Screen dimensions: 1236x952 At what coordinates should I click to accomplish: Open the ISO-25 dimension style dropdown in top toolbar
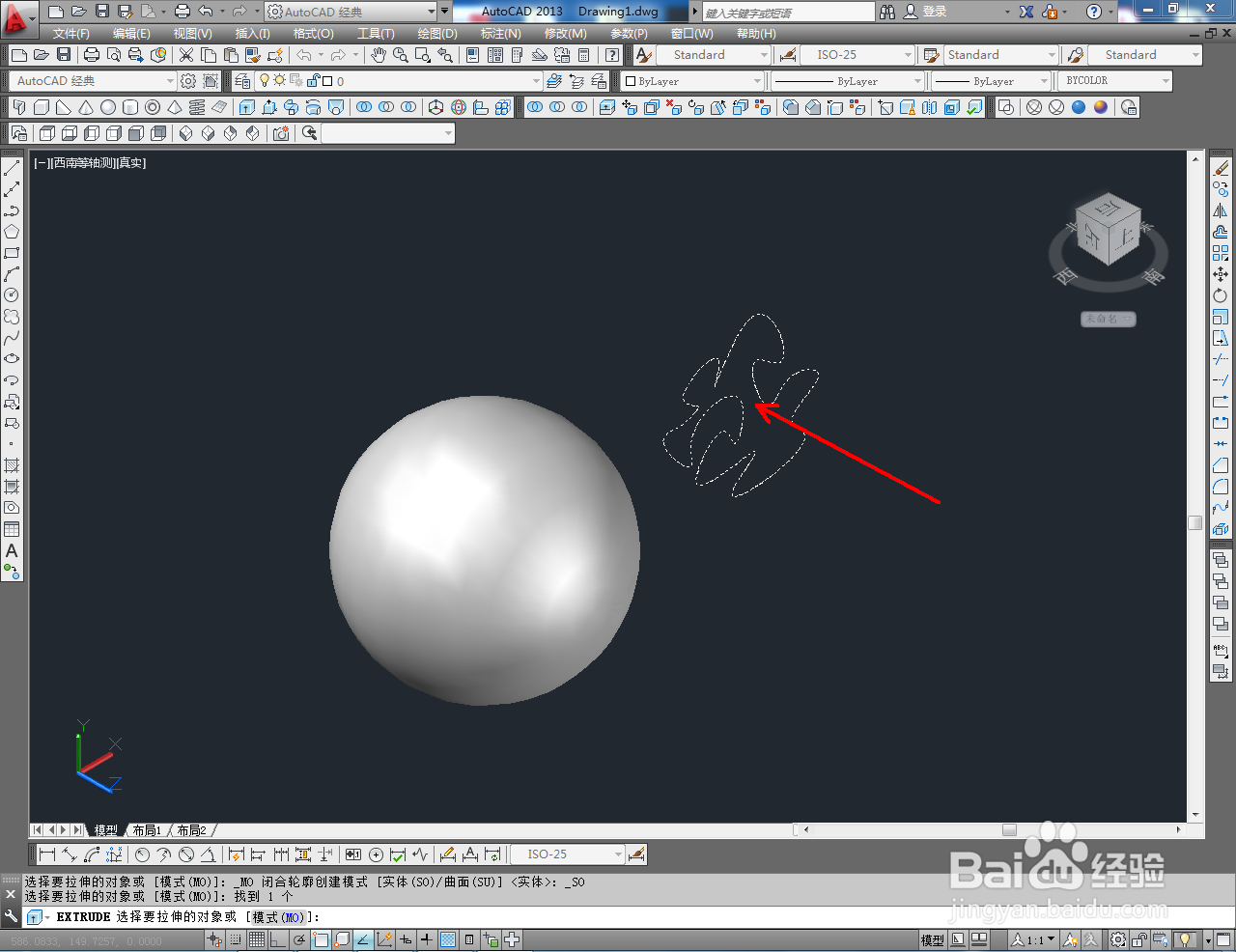pos(857,55)
